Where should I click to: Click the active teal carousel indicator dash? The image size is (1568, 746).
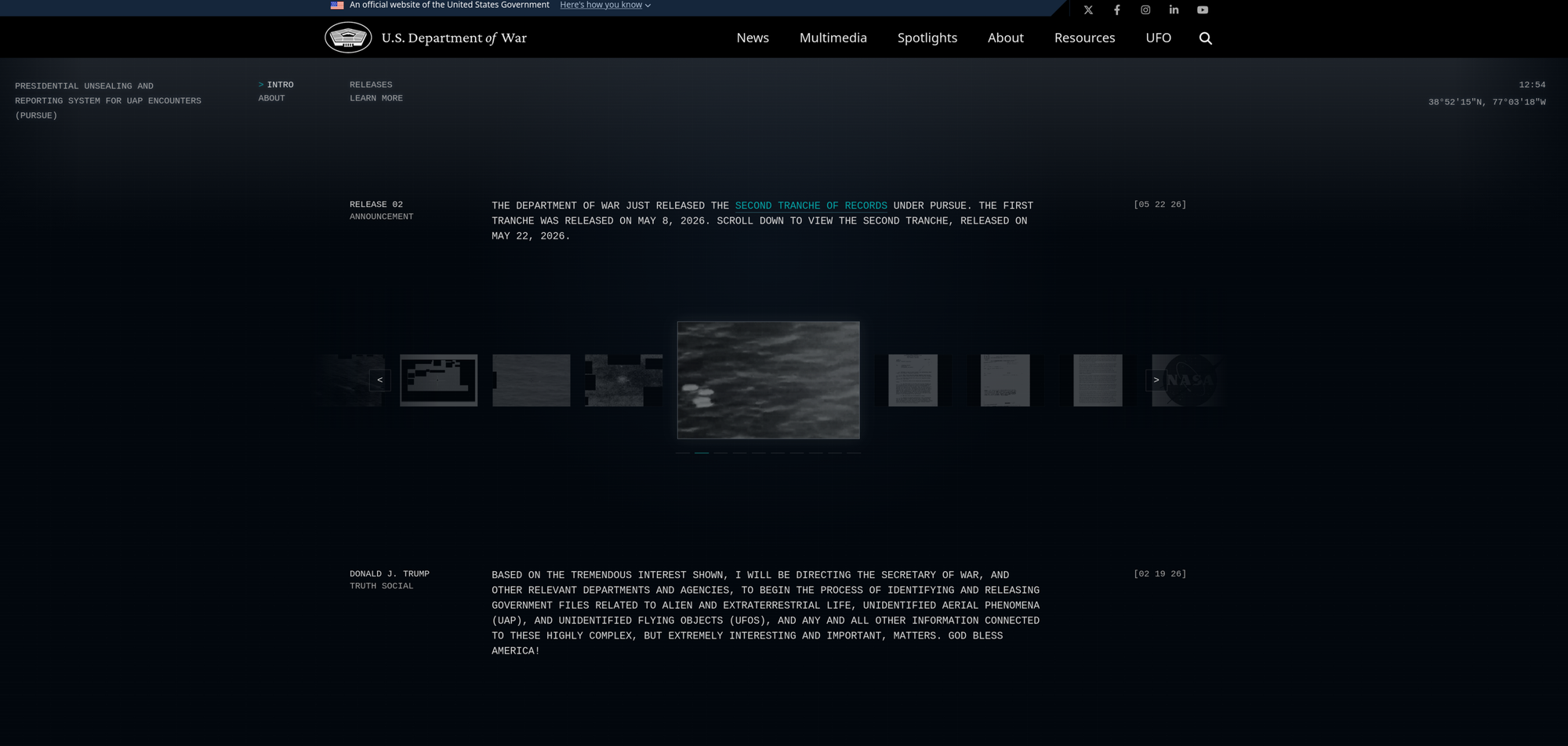[x=702, y=453]
